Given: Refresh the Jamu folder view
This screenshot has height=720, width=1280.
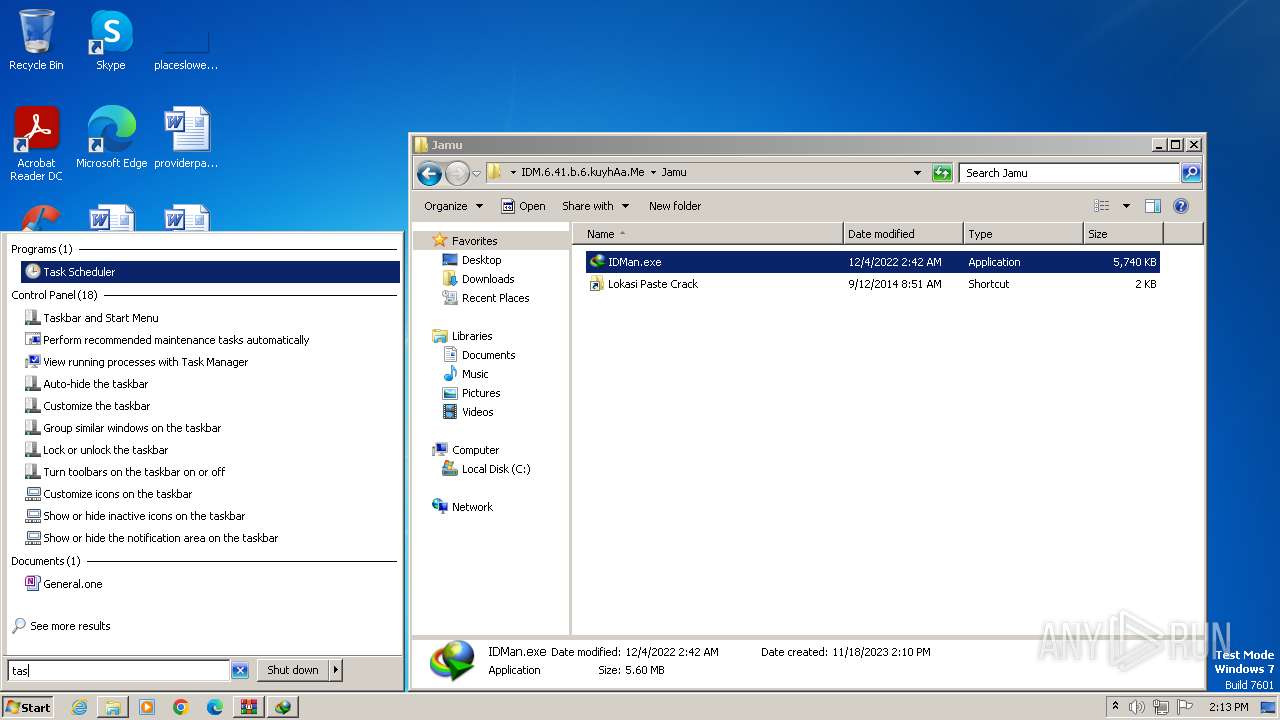Looking at the screenshot, I should [x=942, y=173].
